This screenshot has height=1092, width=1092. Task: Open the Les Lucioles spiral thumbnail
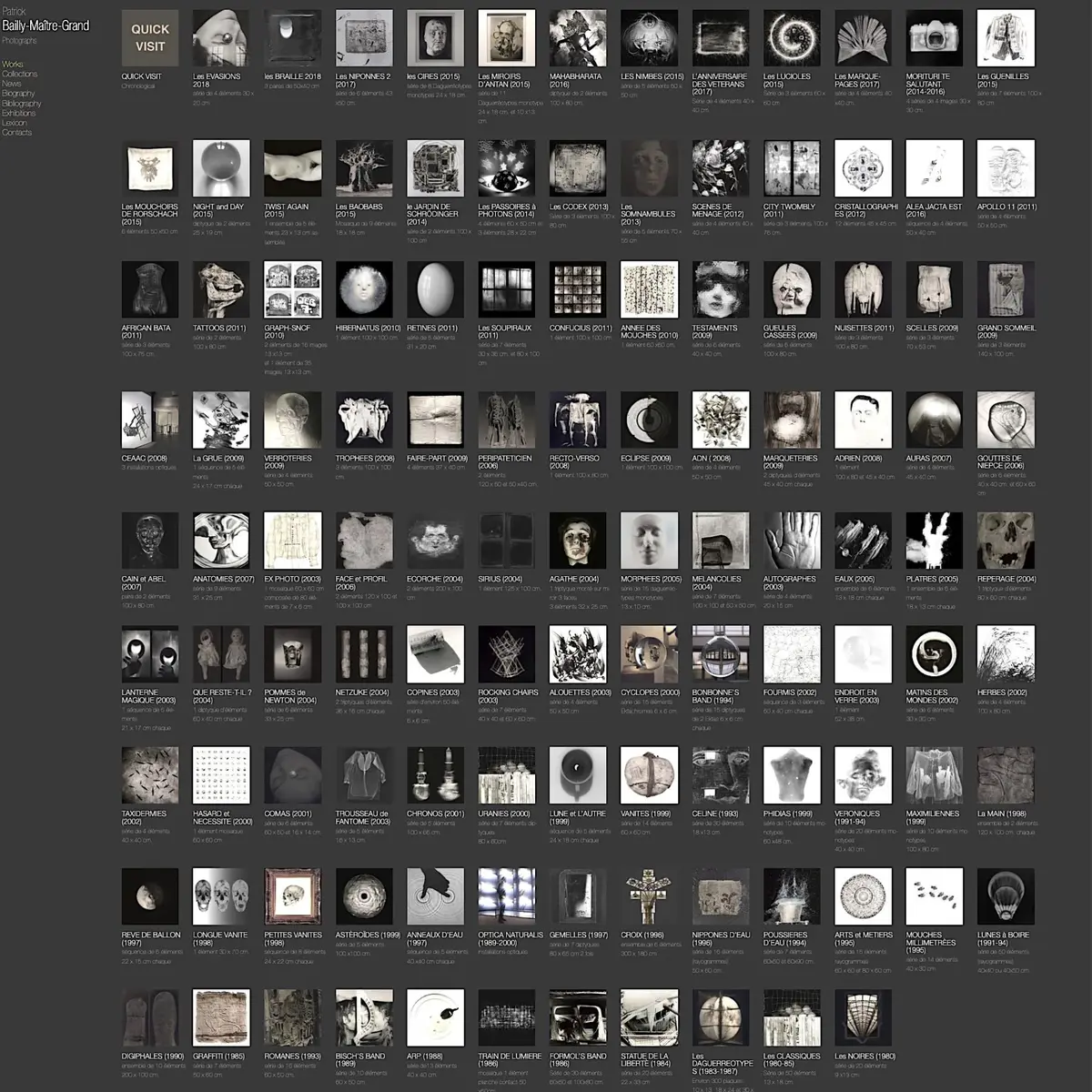(792, 38)
